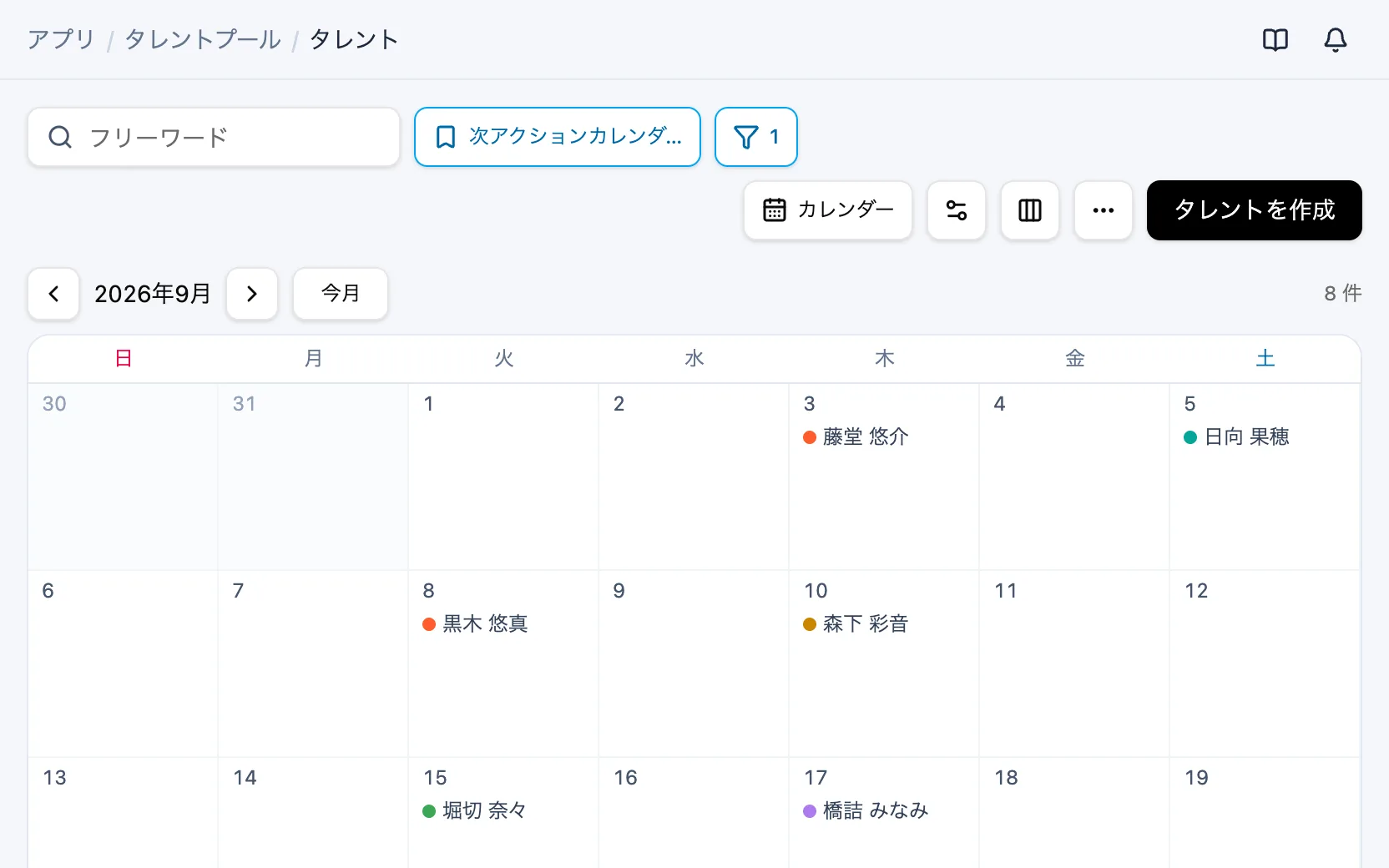Screen dimensions: 1389x868
Task: Click the タレント breadcrumb
Action: click(354, 39)
